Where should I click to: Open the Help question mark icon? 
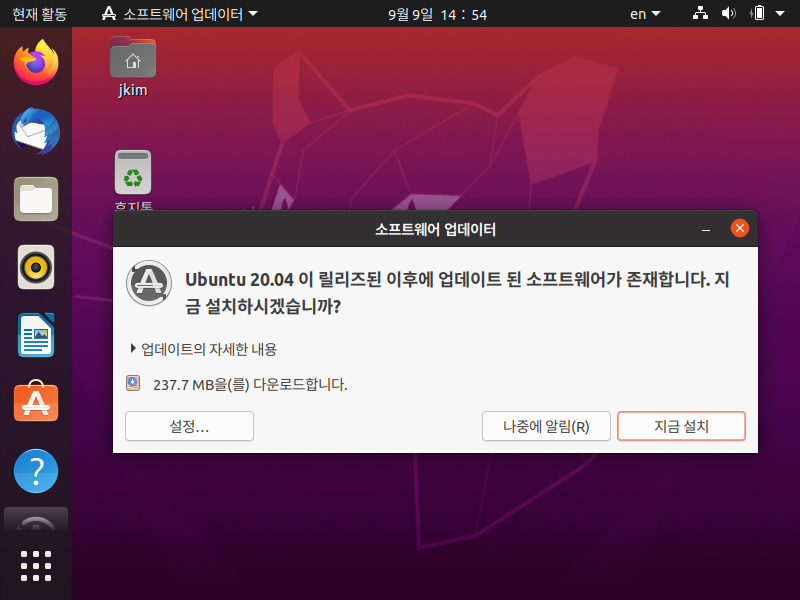(36, 471)
